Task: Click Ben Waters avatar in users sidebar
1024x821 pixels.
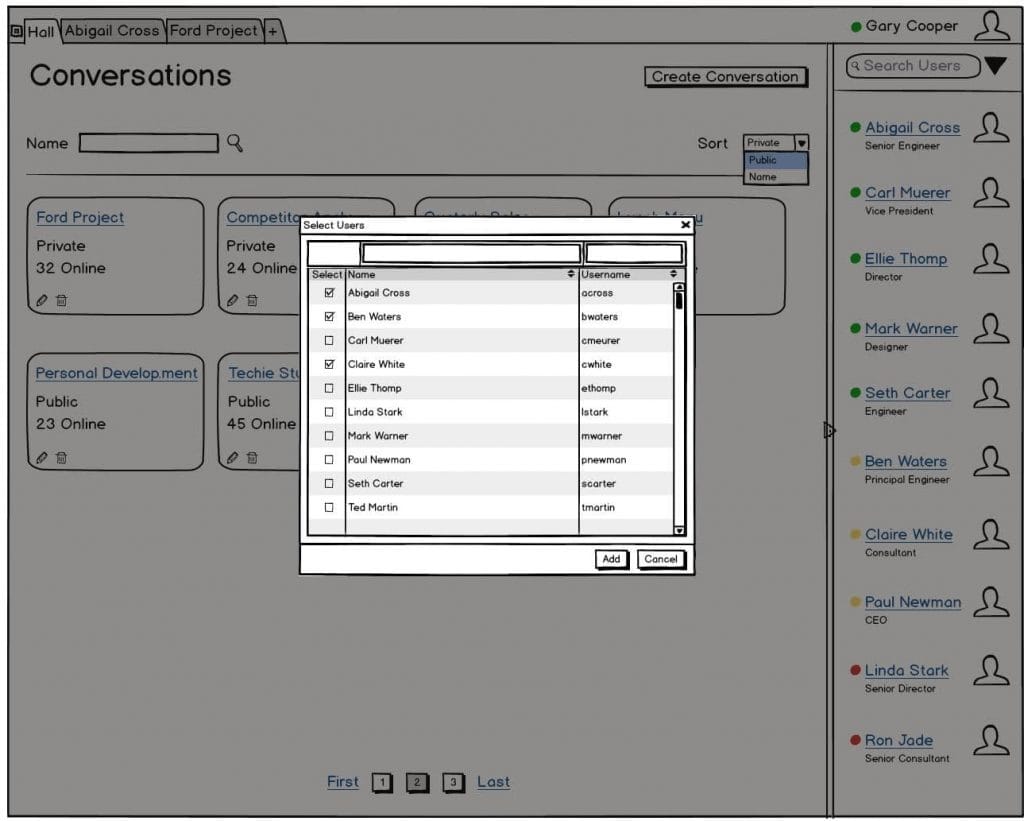Action: point(991,462)
